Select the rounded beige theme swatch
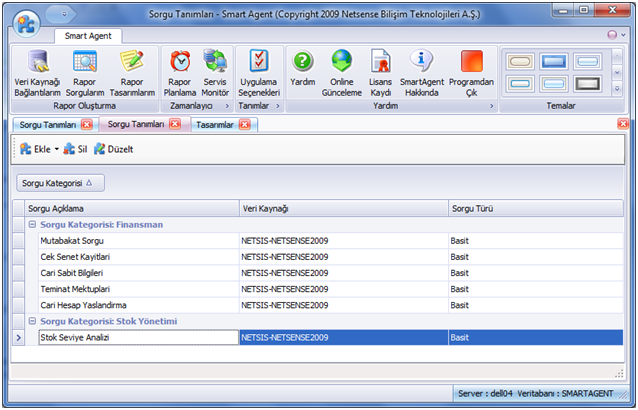The height and width of the screenshot is (410, 638). tap(520, 62)
